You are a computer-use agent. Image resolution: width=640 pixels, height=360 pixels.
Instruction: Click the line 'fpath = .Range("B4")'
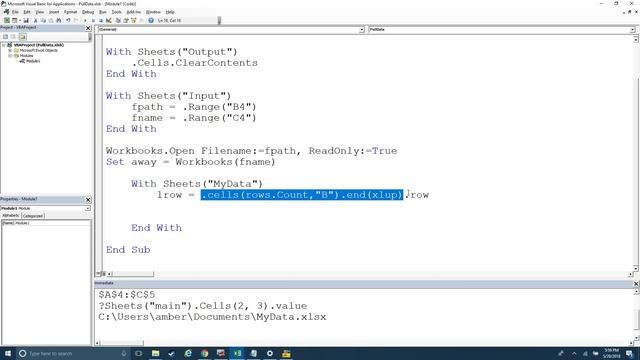point(194,107)
